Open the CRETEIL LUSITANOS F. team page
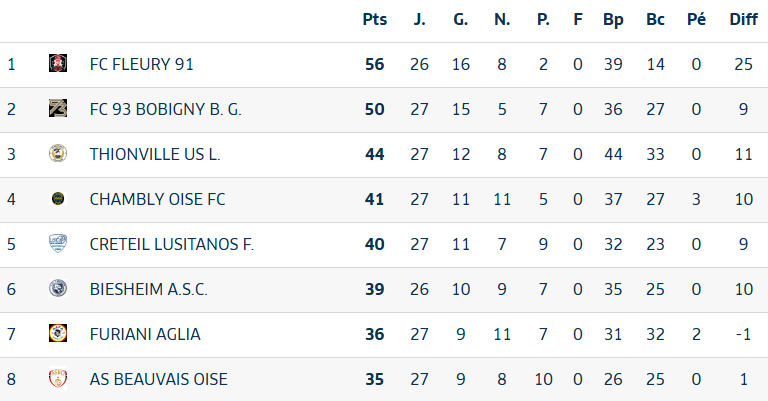This screenshot has width=768, height=401. [171, 244]
